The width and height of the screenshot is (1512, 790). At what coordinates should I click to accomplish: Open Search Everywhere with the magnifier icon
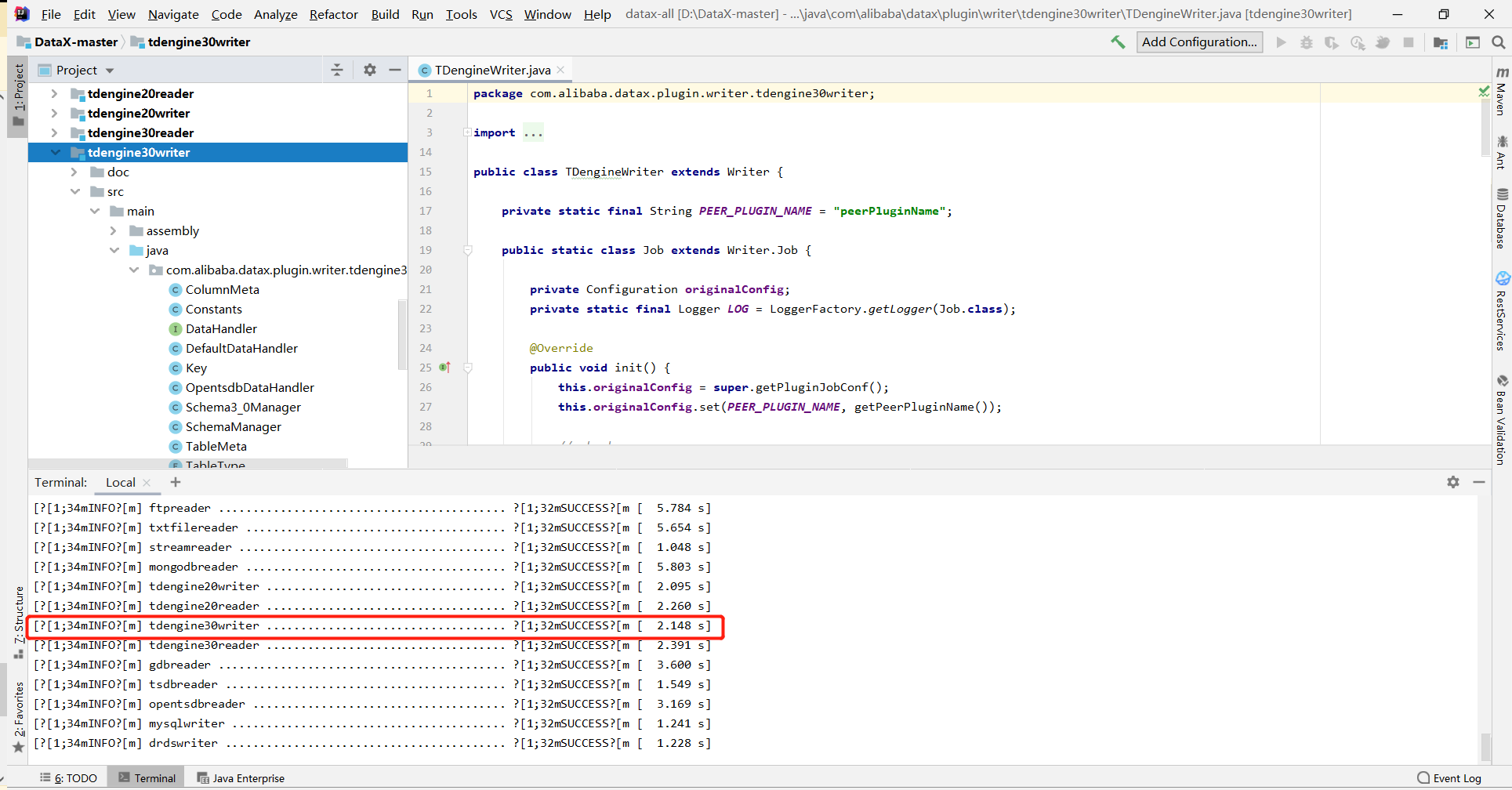point(1498,42)
